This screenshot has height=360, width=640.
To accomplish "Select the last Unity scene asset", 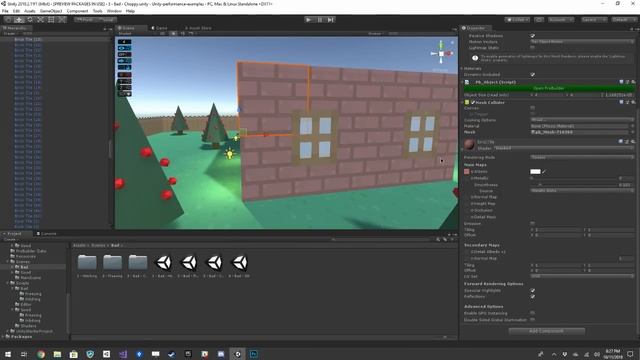I will coord(240,262).
